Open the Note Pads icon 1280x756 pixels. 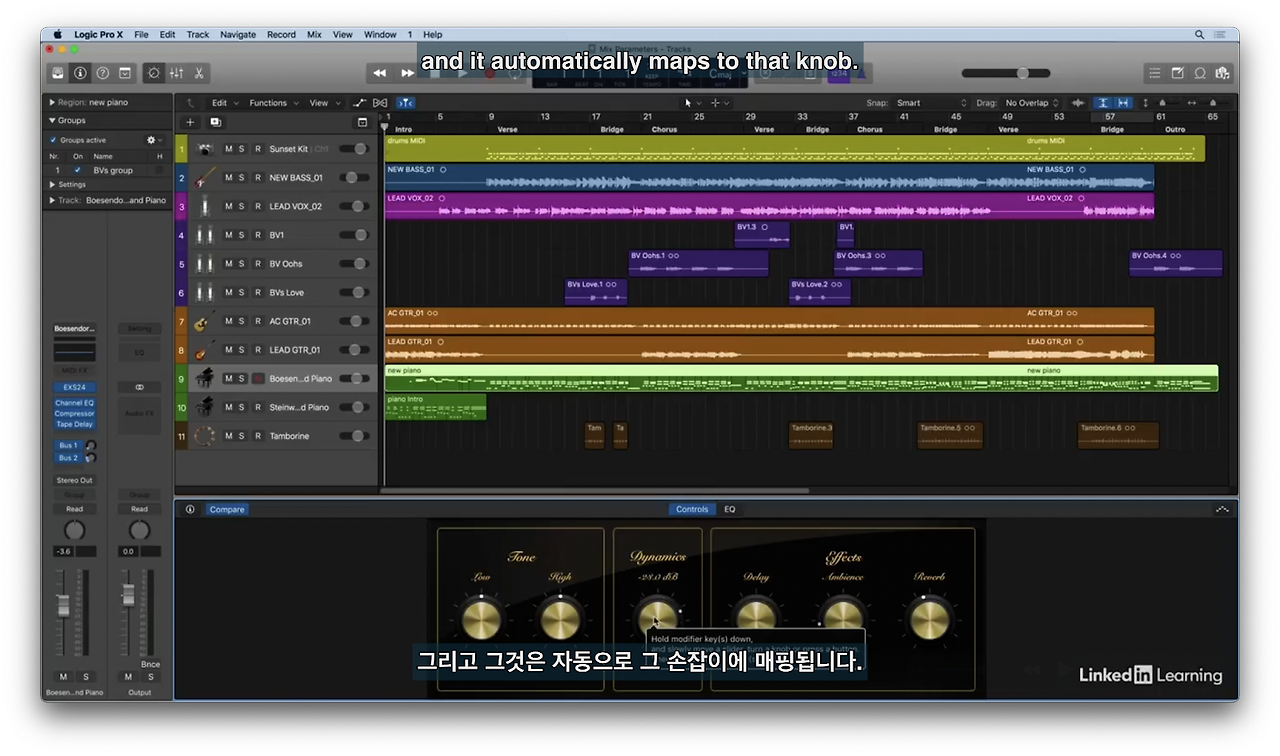coord(1177,73)
